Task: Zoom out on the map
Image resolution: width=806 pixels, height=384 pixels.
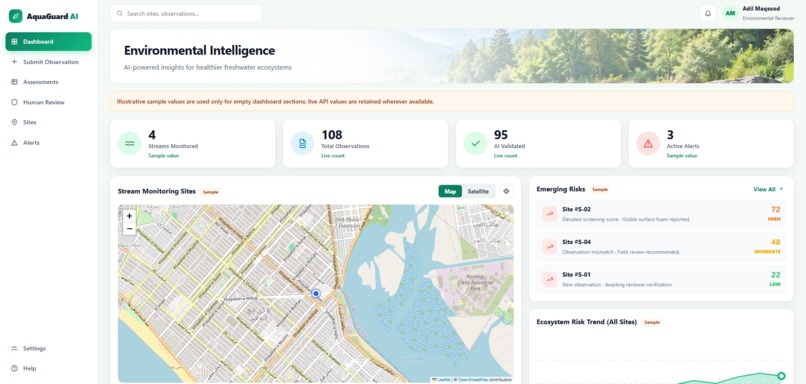Action: click(130, 229)
